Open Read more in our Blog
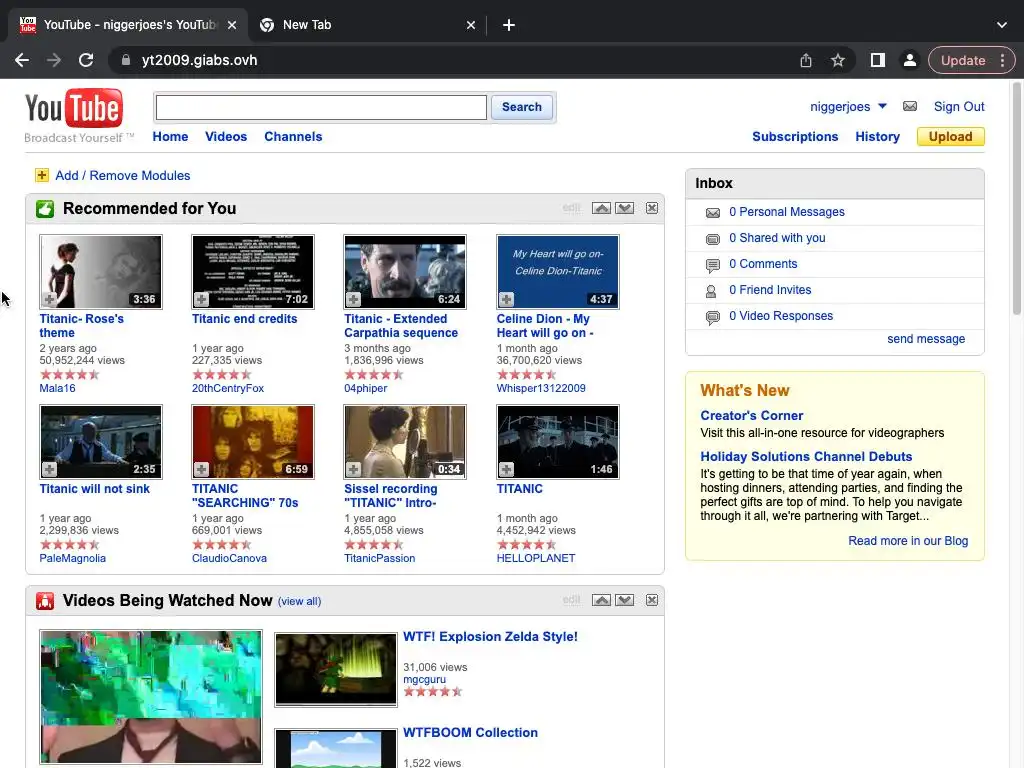1024x768 pixels. coord(908,541)
